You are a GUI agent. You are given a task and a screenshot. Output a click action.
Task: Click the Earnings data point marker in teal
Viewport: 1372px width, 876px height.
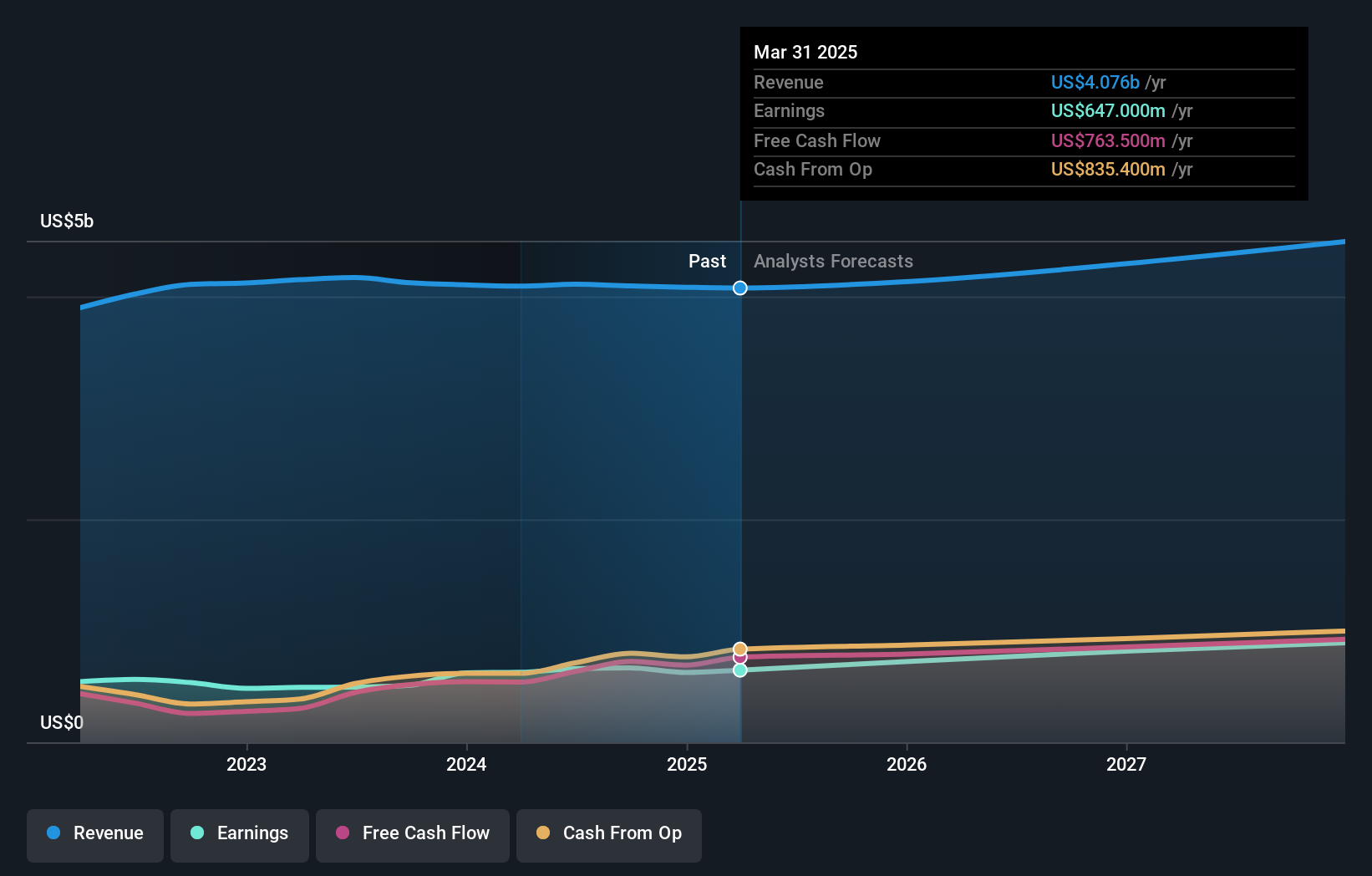tap(740, 670)
